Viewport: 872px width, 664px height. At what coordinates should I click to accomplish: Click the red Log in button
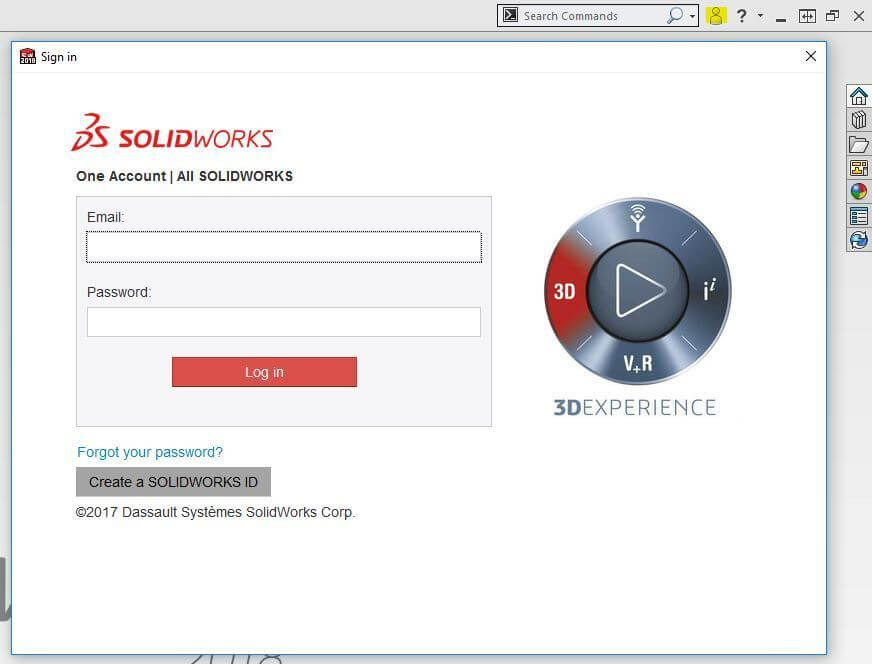click(x=264, y=372)
